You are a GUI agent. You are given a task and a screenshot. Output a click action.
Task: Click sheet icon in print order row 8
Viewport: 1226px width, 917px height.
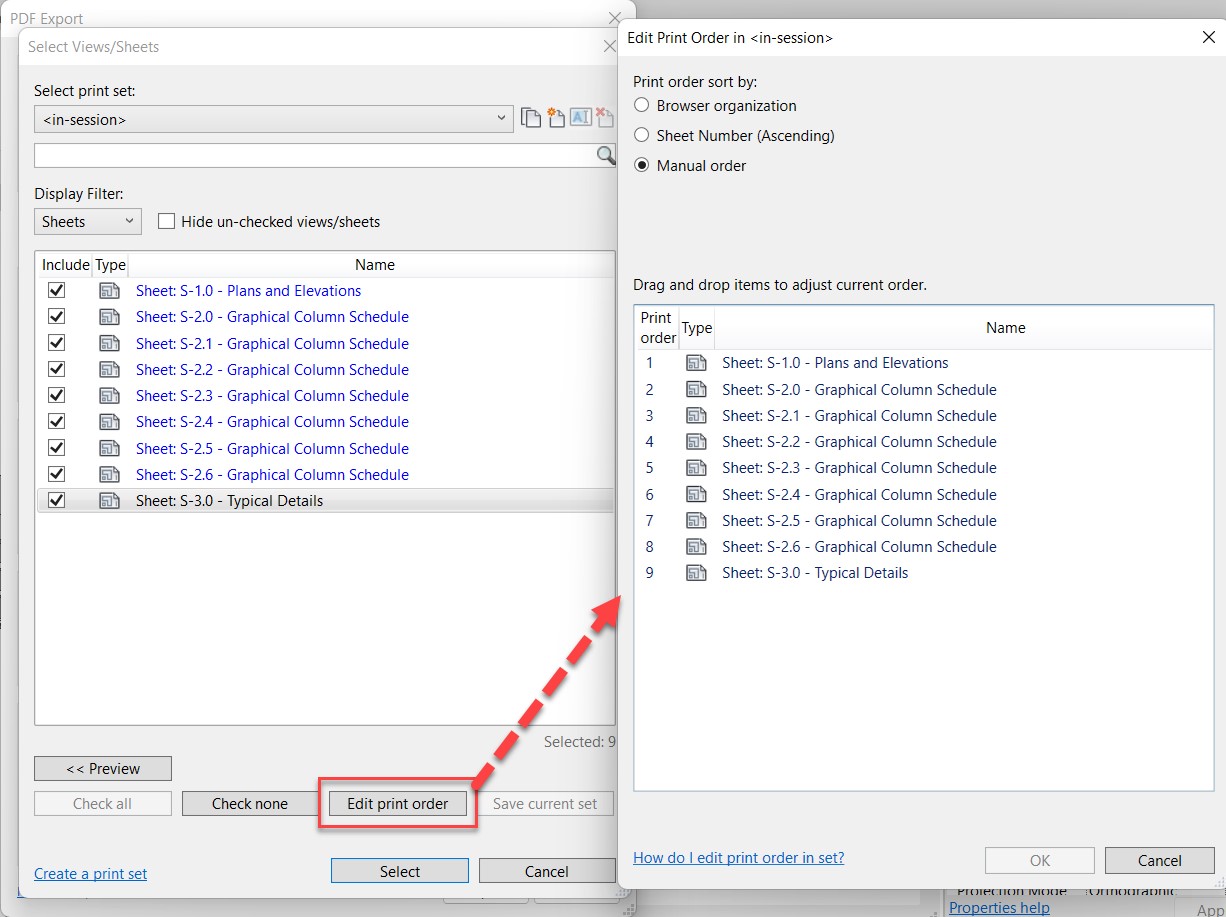[x=696, y=547]
